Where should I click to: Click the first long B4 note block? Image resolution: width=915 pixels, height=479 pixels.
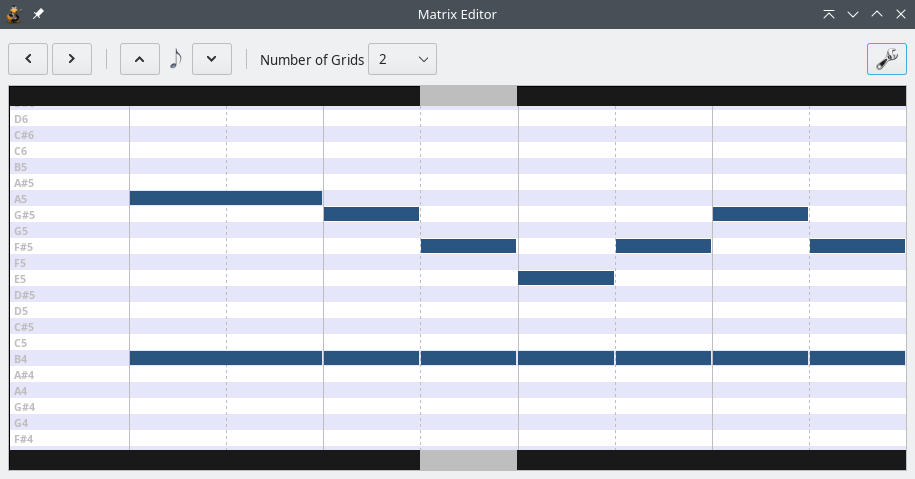225,358
